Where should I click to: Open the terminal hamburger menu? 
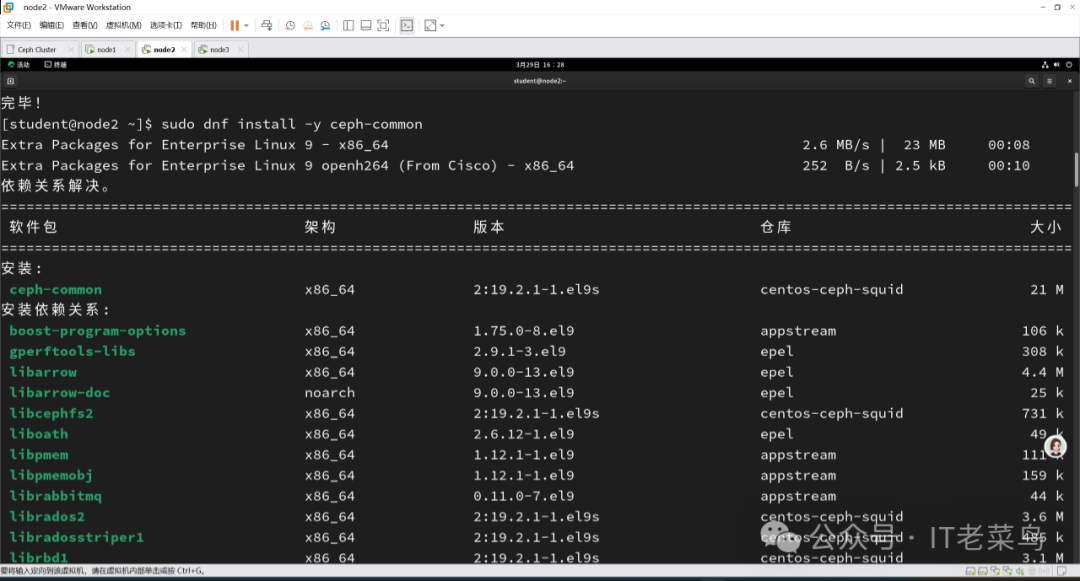(1050, 81)
